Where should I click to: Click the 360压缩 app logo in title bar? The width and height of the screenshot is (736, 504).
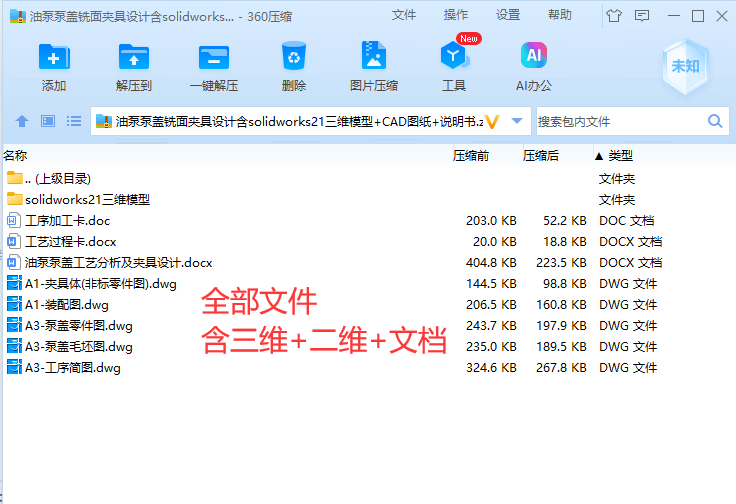[18, 16]
